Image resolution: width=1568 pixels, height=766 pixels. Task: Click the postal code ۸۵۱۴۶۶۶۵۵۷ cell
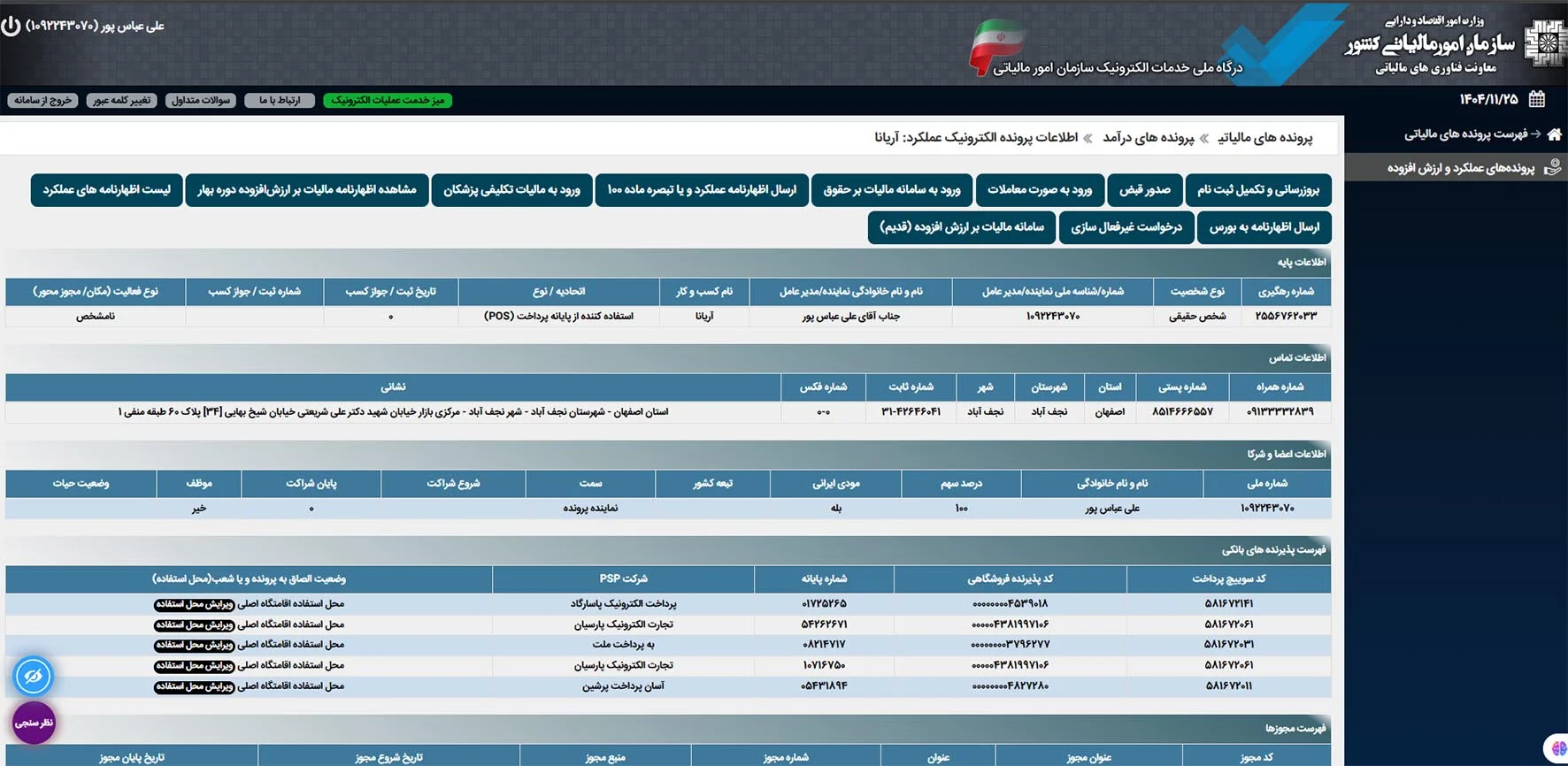click(1182, 411)
